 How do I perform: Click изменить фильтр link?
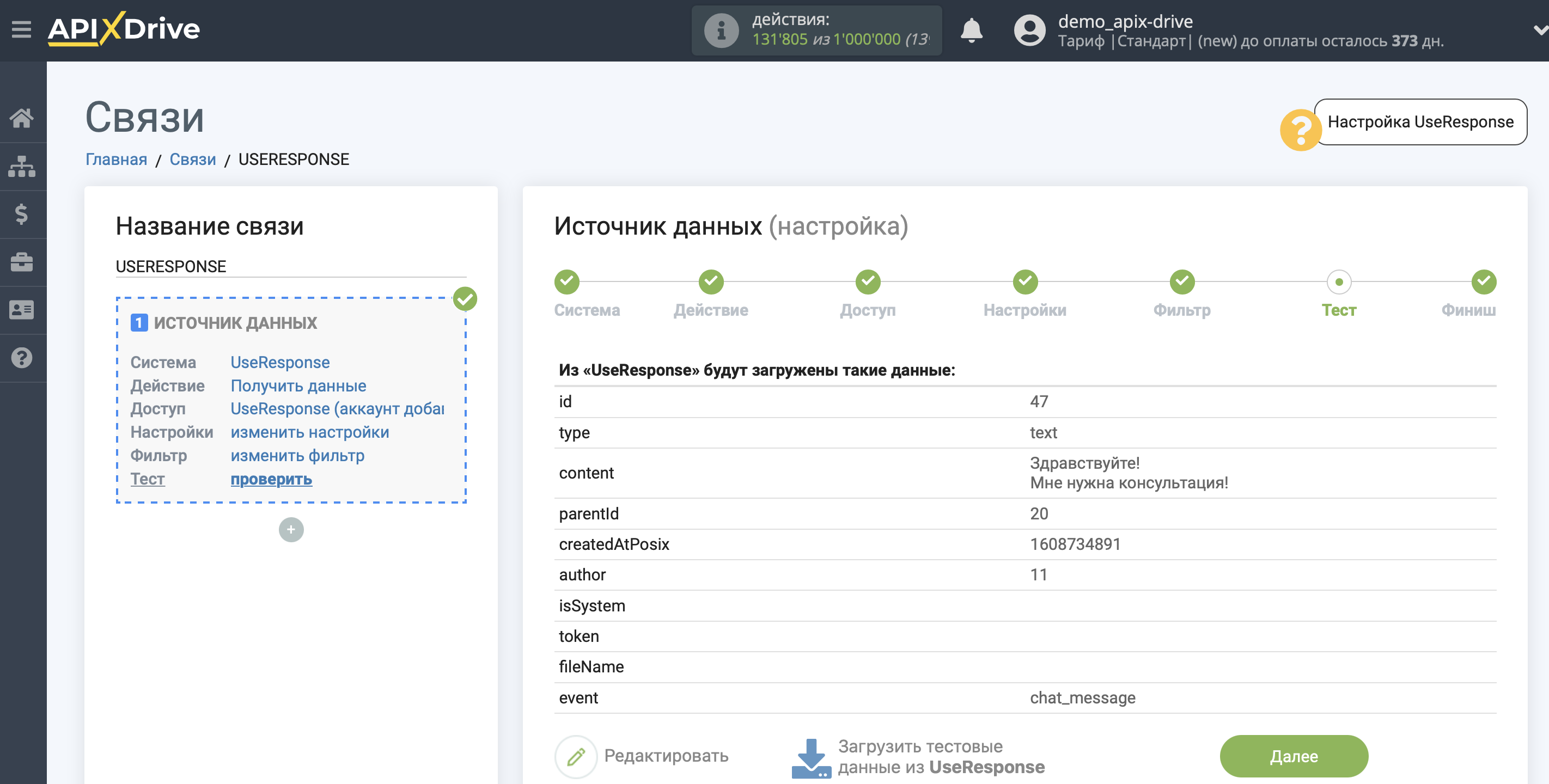click(297, 456)
